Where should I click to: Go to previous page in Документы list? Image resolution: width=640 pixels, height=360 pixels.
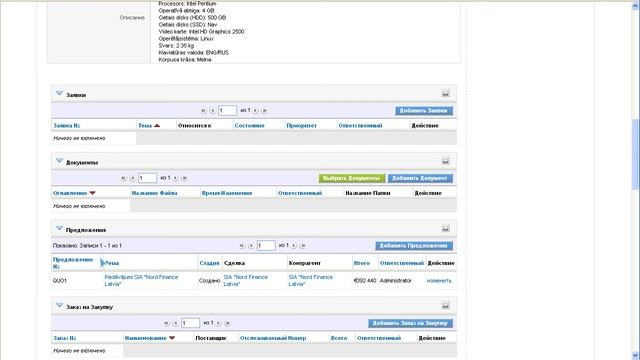click(132, 178)
